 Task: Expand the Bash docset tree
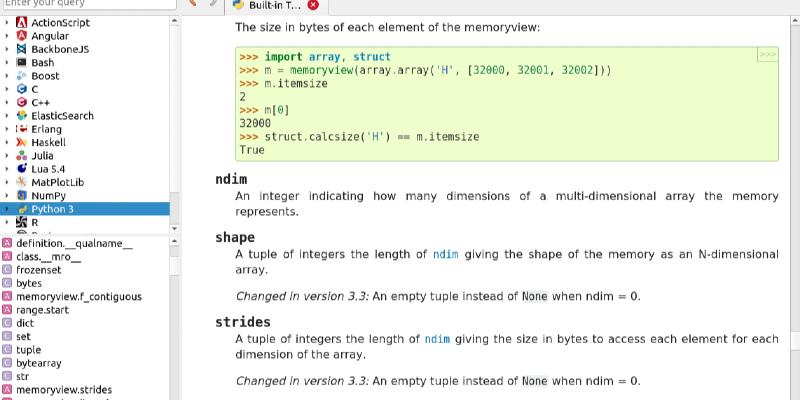7,62
